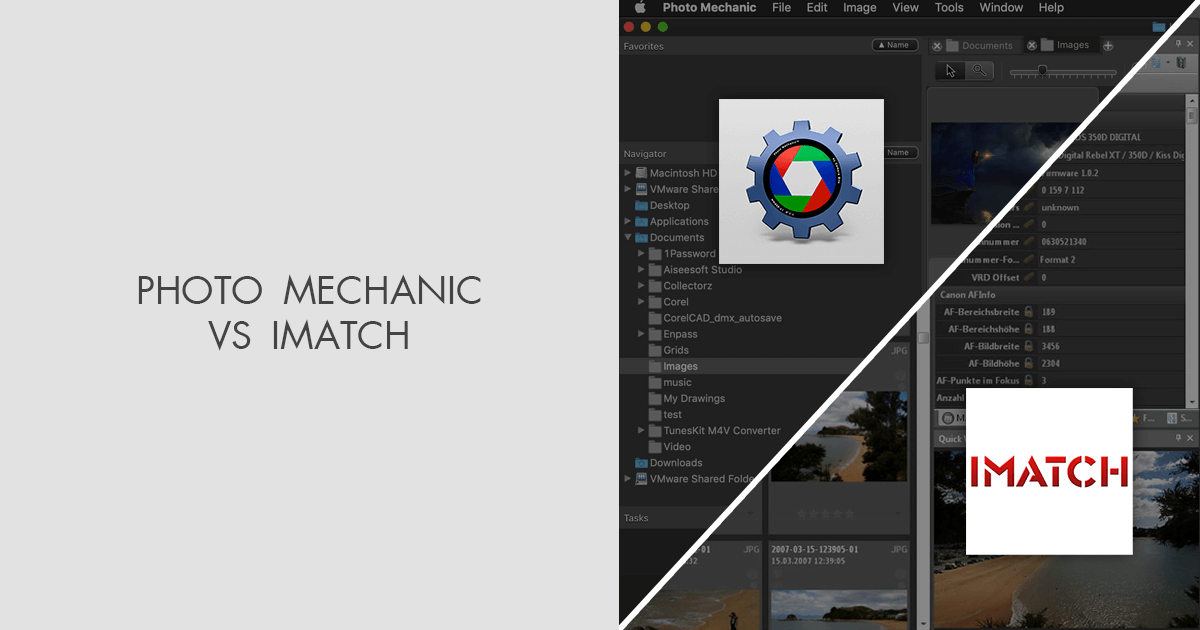Collapse the Documents folder in Navigator

[629, 237]
